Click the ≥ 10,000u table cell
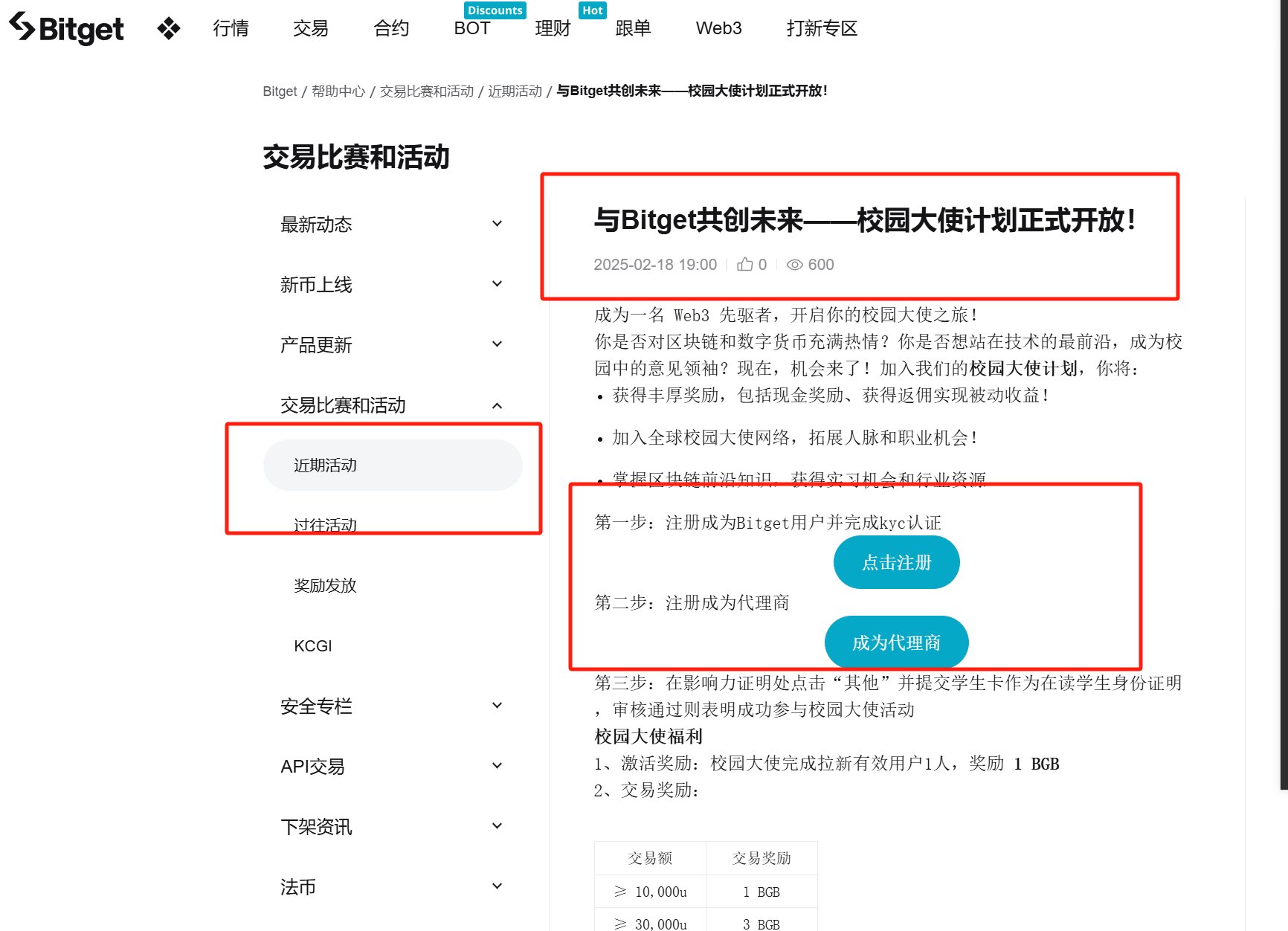Screen dimensions: 1288x931 click(650, 892)
